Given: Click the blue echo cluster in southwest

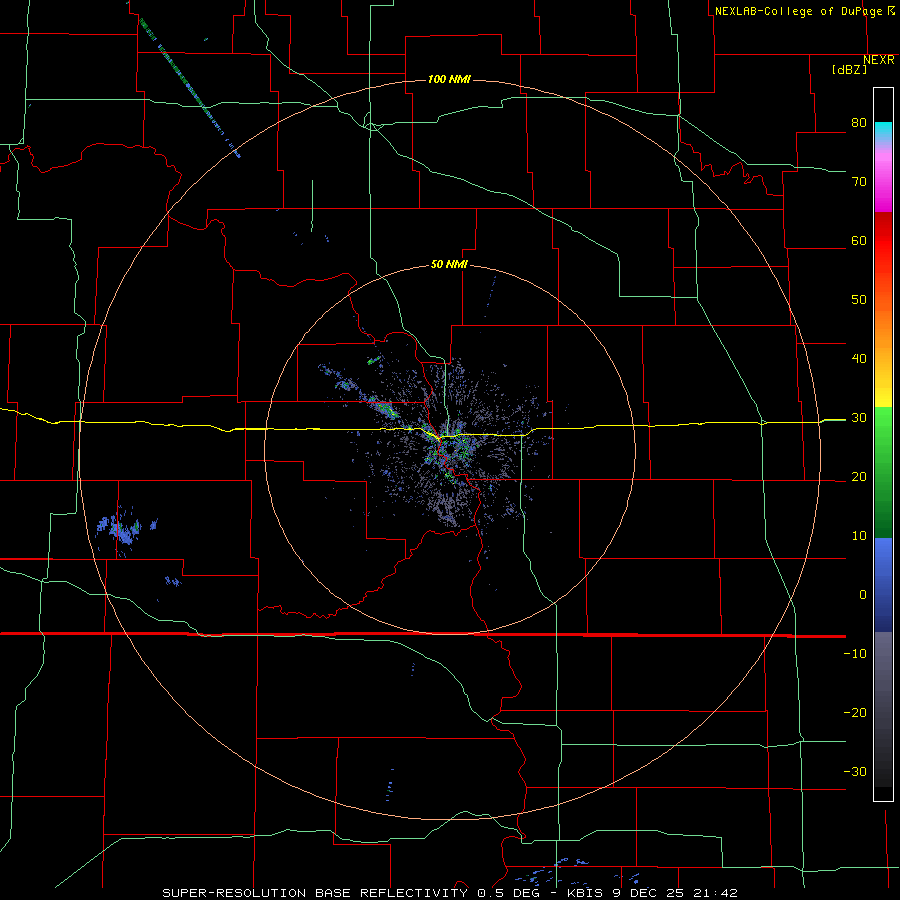Looking at the screenshot, I should click(x=125, y=530).
